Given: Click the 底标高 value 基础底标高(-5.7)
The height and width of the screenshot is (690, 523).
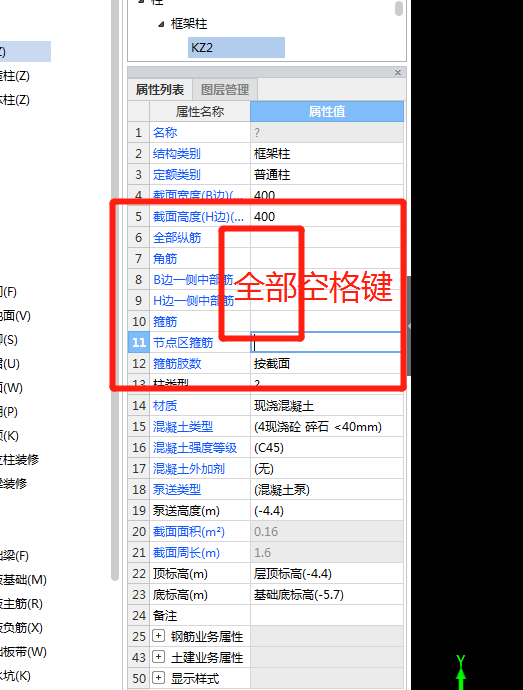Looking at the screenshot, I should click(327, 595).
